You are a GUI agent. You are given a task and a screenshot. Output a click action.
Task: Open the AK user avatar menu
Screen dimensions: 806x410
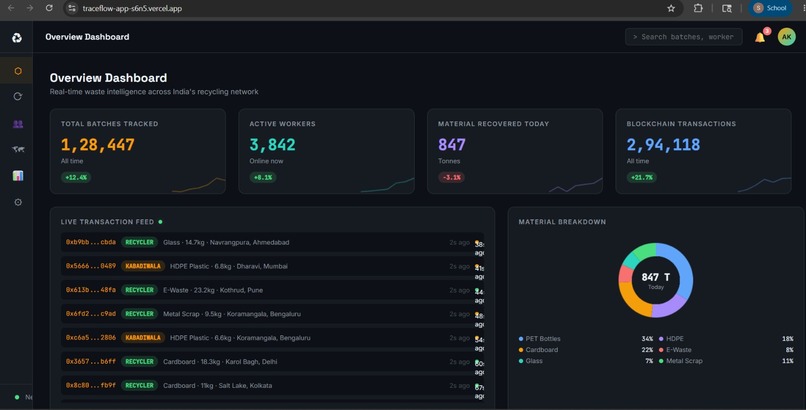coord(786,37)
